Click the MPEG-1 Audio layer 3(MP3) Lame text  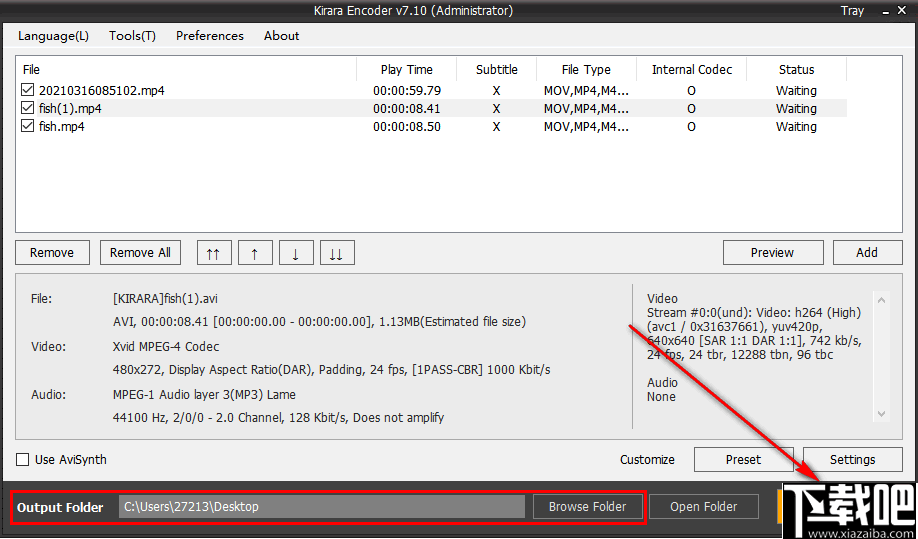pyautogui.click(x=204, y=394)
